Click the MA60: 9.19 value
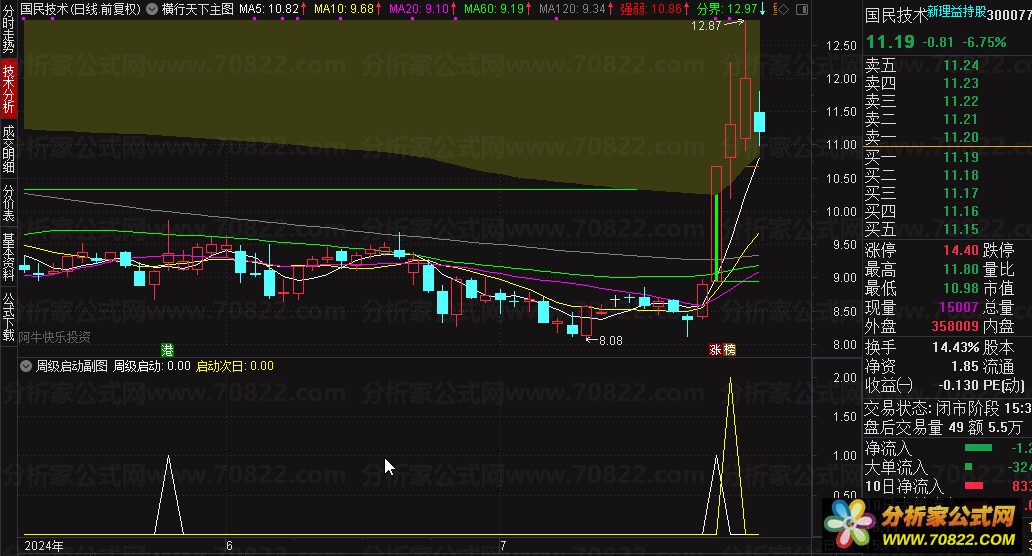 point(494,9)
